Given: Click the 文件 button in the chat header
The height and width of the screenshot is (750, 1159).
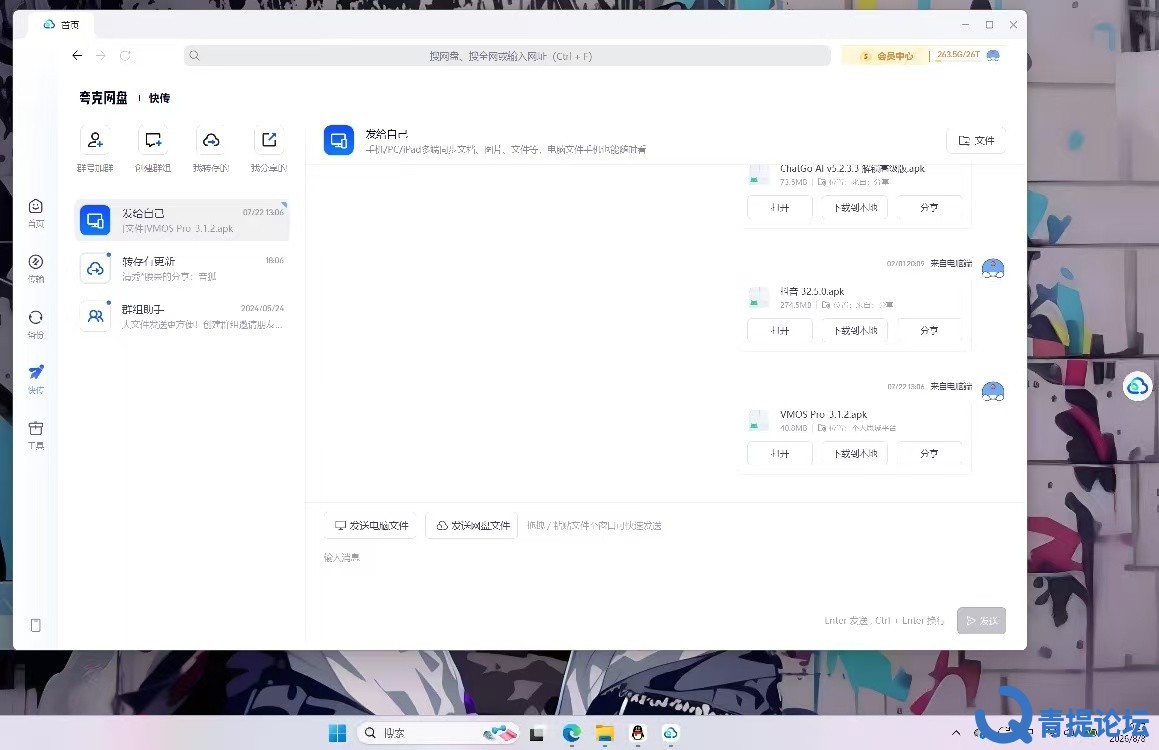Looking at the screenshot, I should [x=976, y=140].
